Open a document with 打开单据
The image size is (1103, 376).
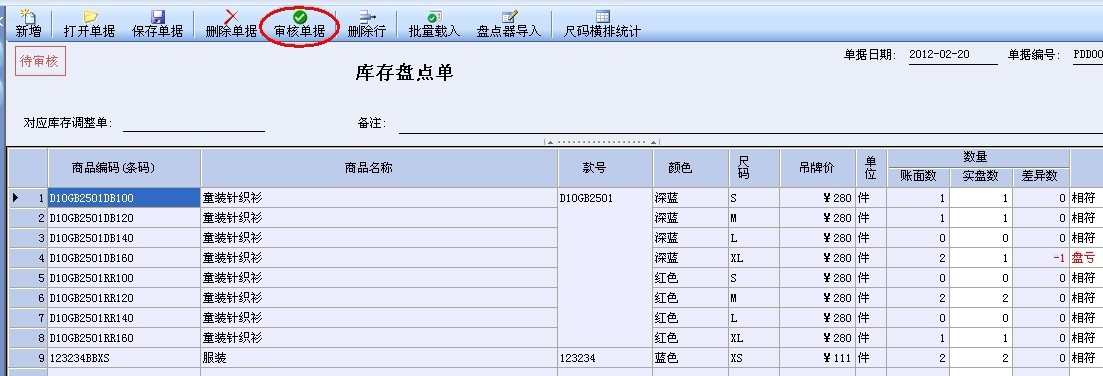[x=89, y=23]
